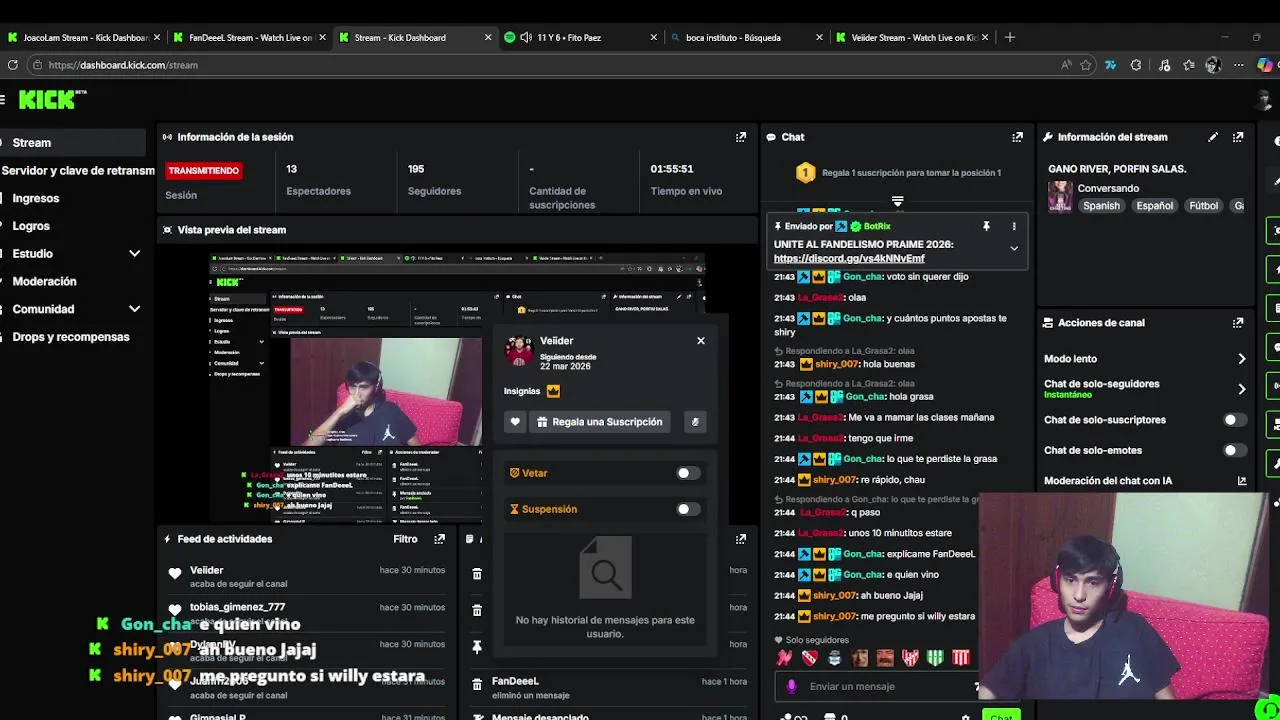Click the browser address bar URL
Image resolution: width=1280 pixels, height=720 pixels.
(123, 65)
